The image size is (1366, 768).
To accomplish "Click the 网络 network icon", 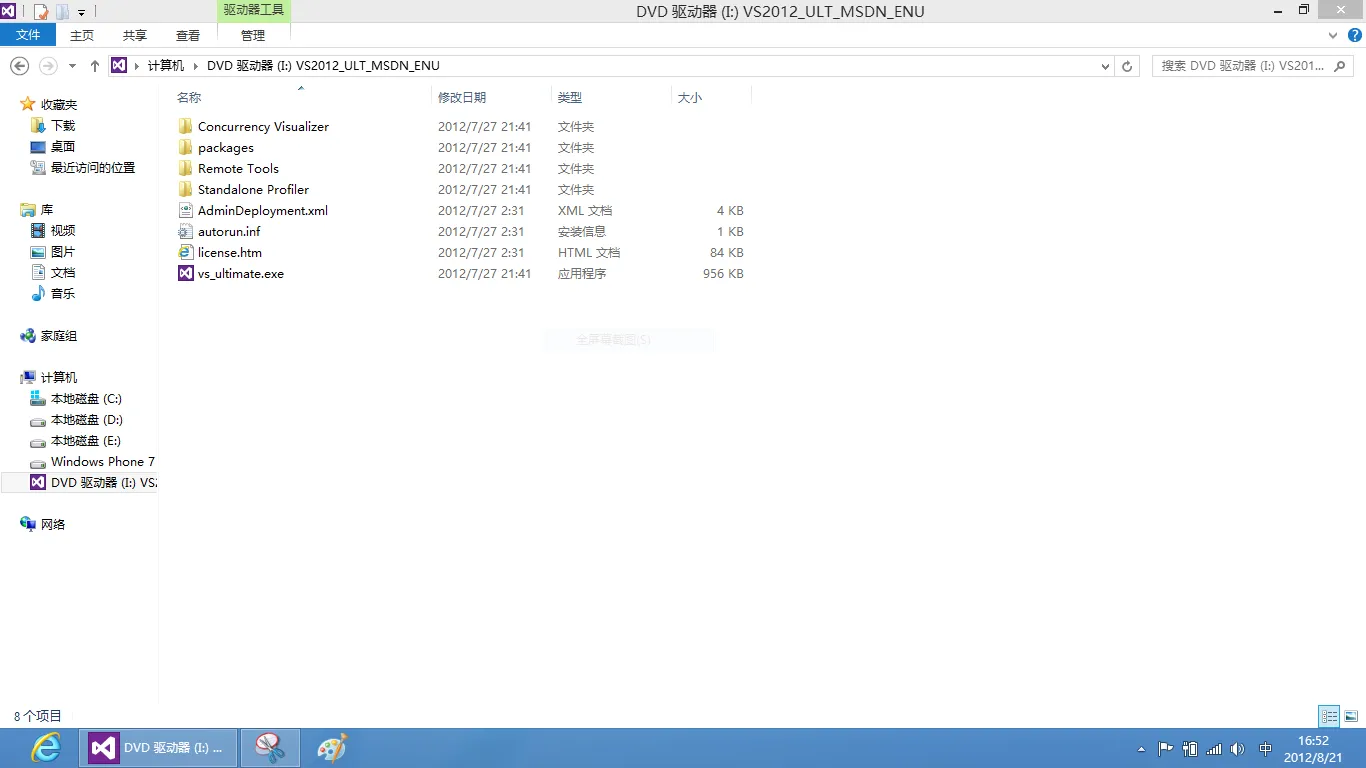I will 28,524.
